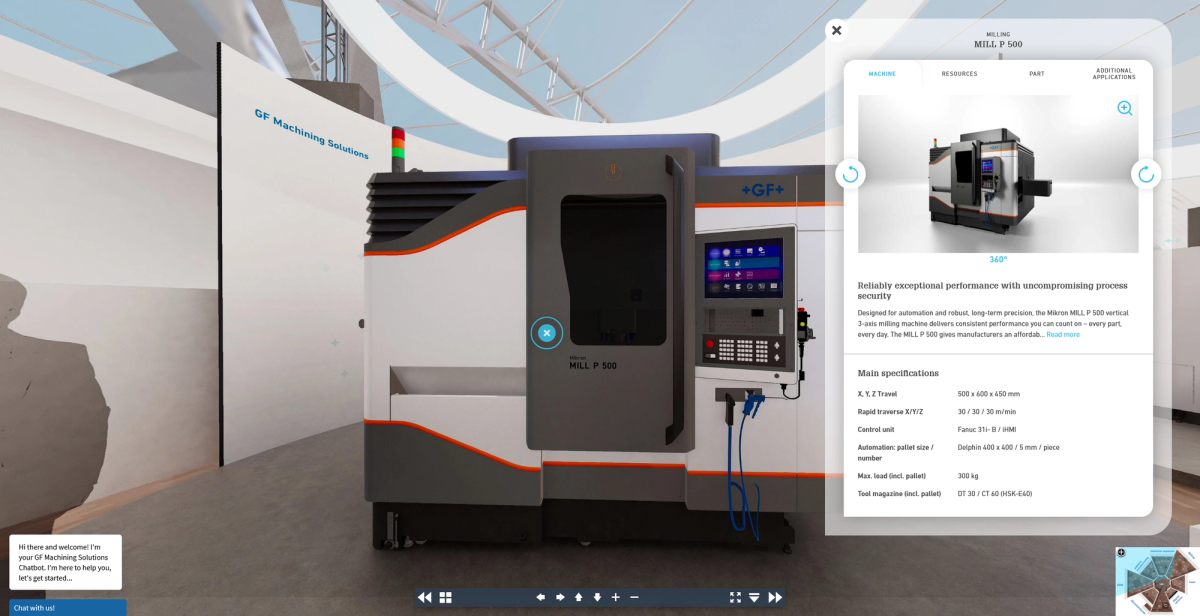Open the floor plan minimap

click(1160, 581)
